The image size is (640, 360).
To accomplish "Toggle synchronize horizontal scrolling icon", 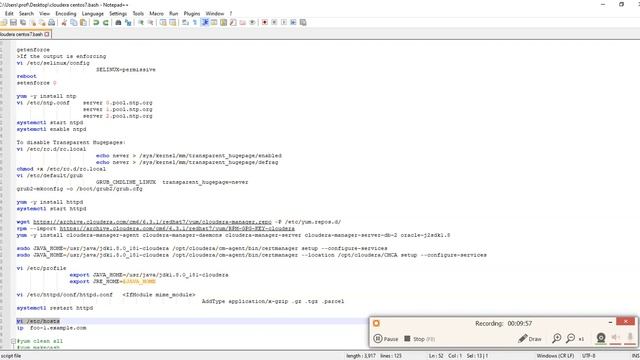I will (173, 22).
